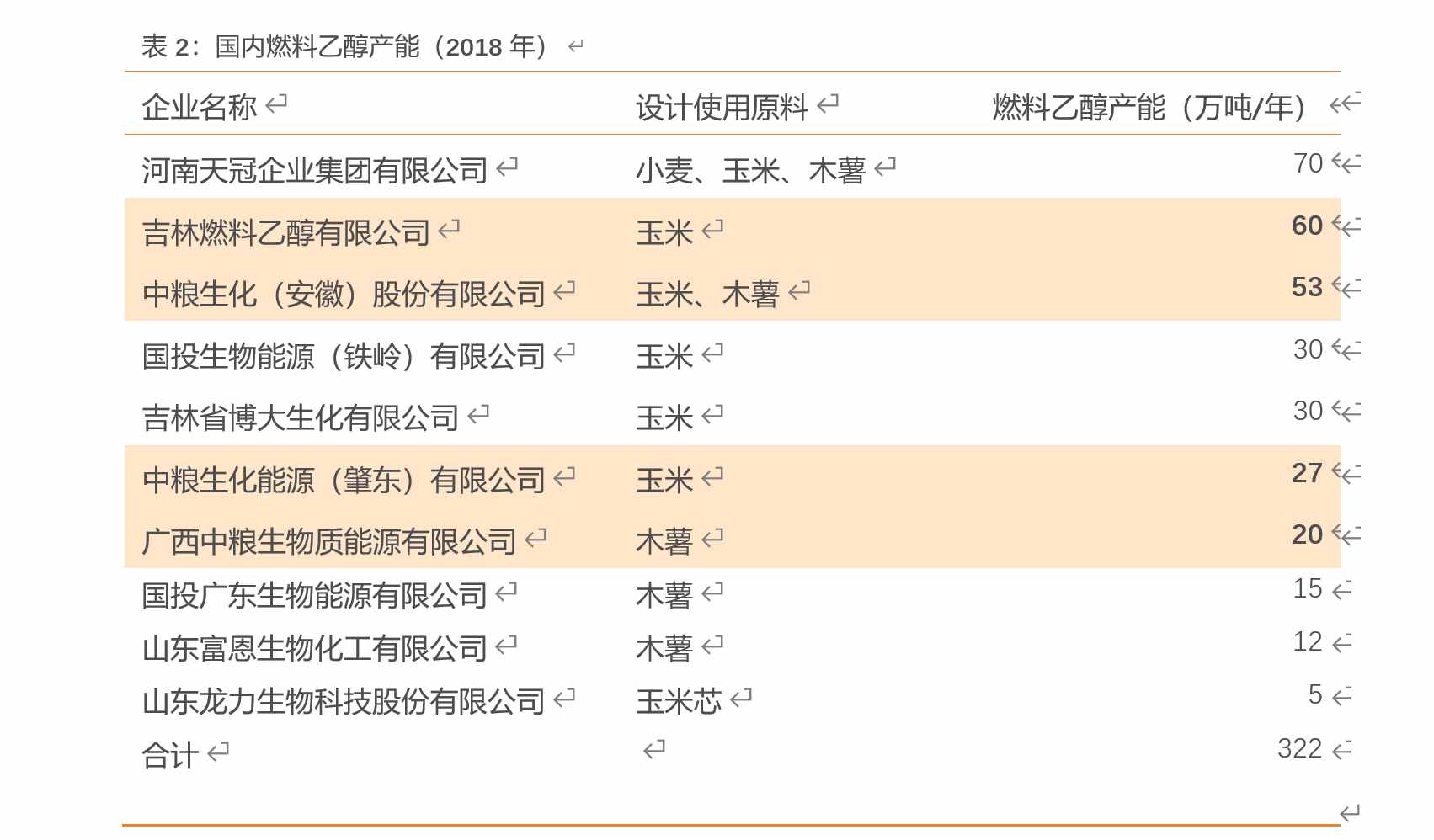Image resolution: width=1434 pixels, height=840 pixels.
Task: Select the cell 山东龙力生物科技股份有限公司
Action: [344, 701]
